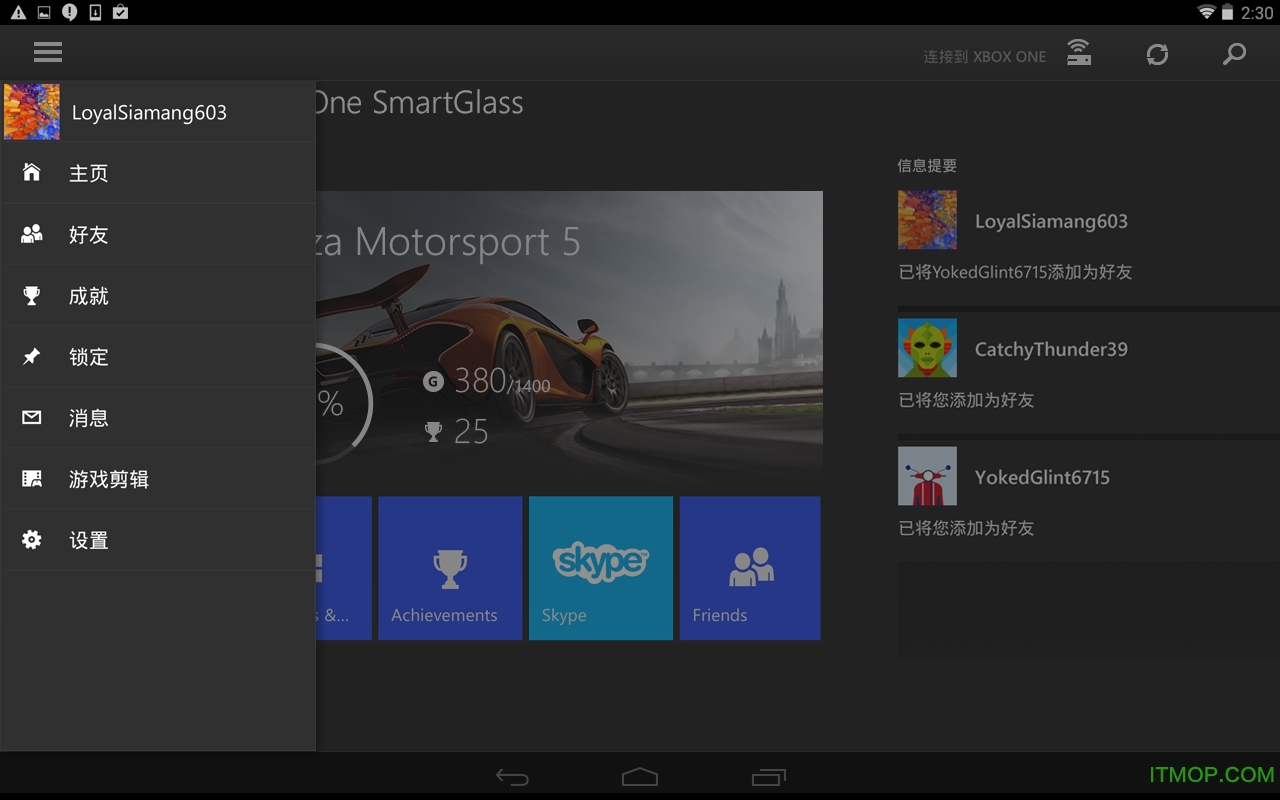This screenshot has width=1280, height=800.
Task: Select the 好友 friends icon in drawer
Action: 32,234
